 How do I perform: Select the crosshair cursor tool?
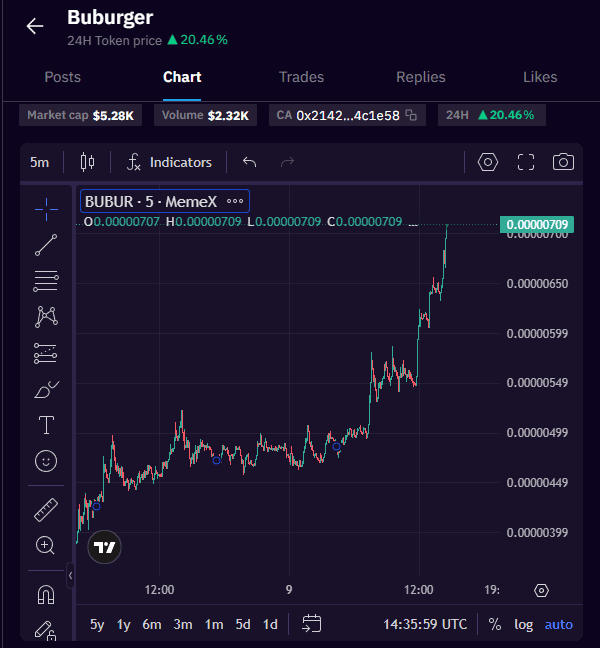tap(46, 207)
